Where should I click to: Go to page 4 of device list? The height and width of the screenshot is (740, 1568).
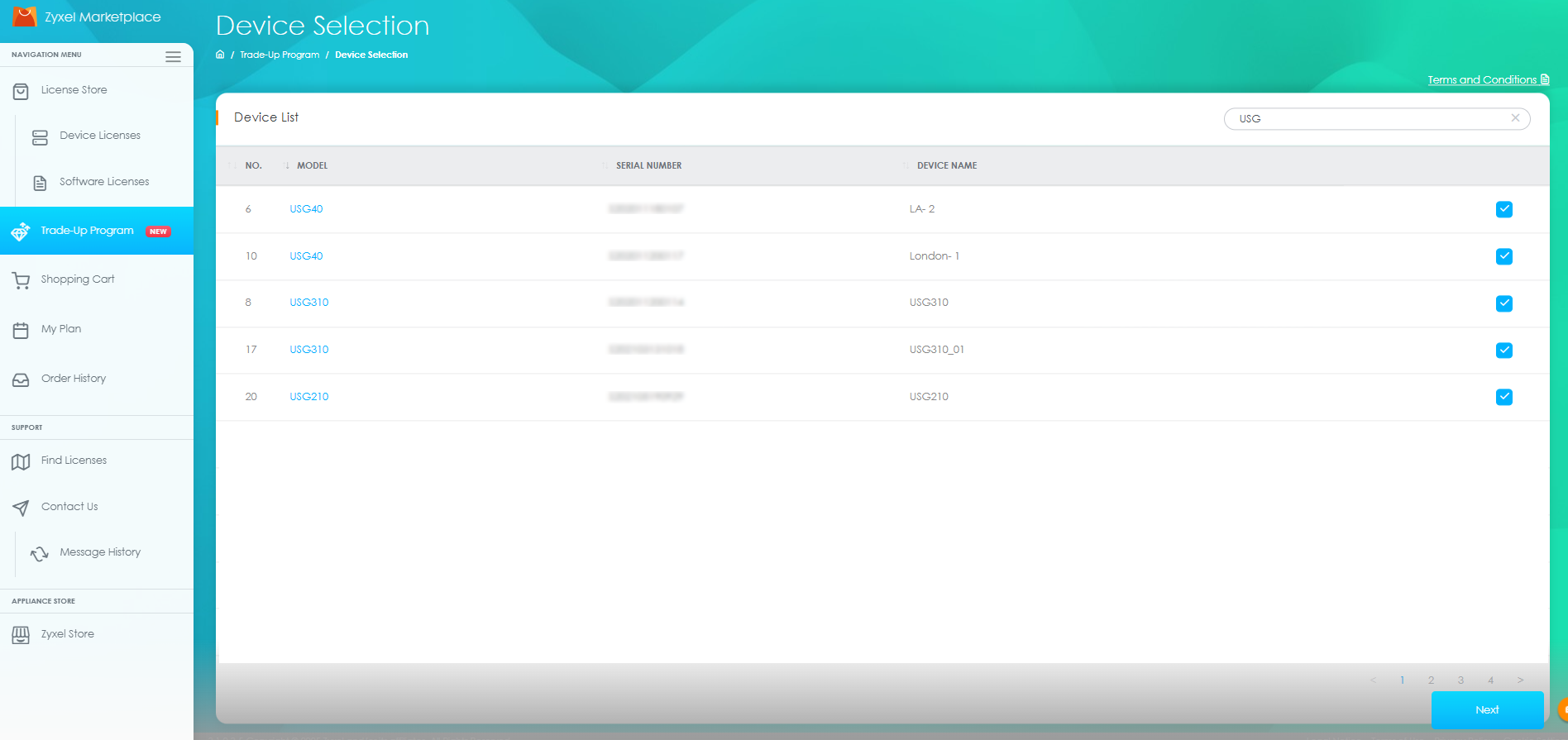point(1490,680)
